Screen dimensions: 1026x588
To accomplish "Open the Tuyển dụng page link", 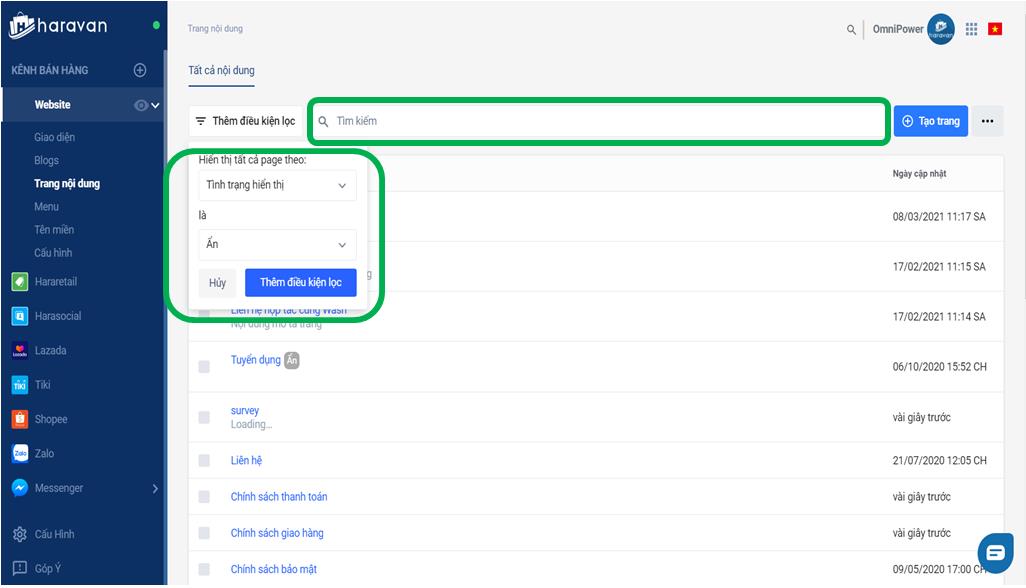I will (x=255, y=360).
